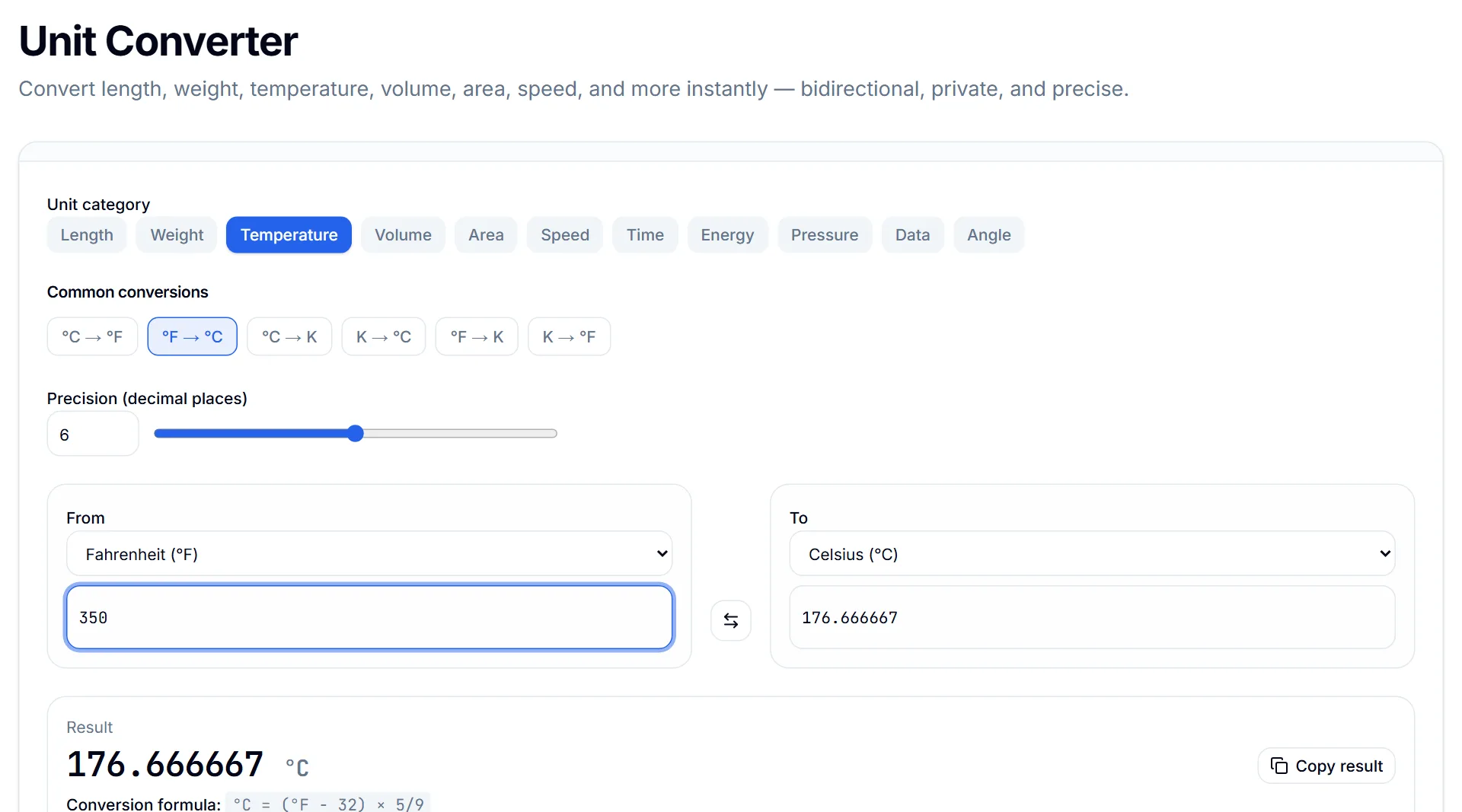
Task: Choose the Pressure category
Action: tap(825, 235)
